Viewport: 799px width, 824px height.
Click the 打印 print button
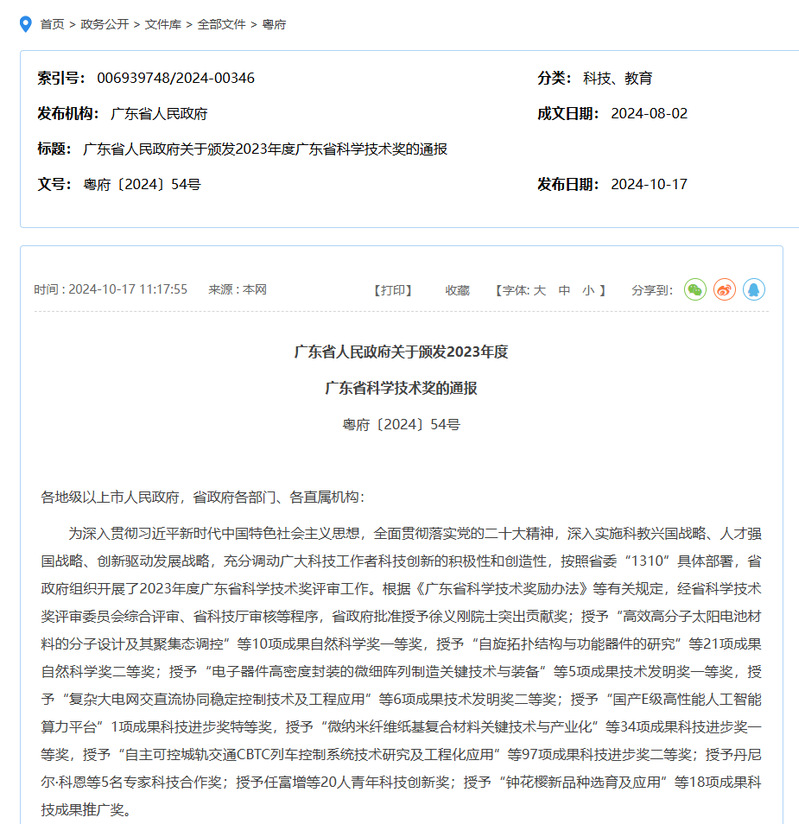click(x=392, y=290)
